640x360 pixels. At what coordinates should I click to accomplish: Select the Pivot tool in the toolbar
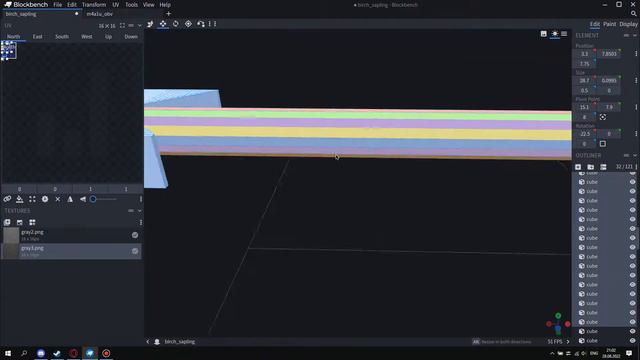coord(188,24)
